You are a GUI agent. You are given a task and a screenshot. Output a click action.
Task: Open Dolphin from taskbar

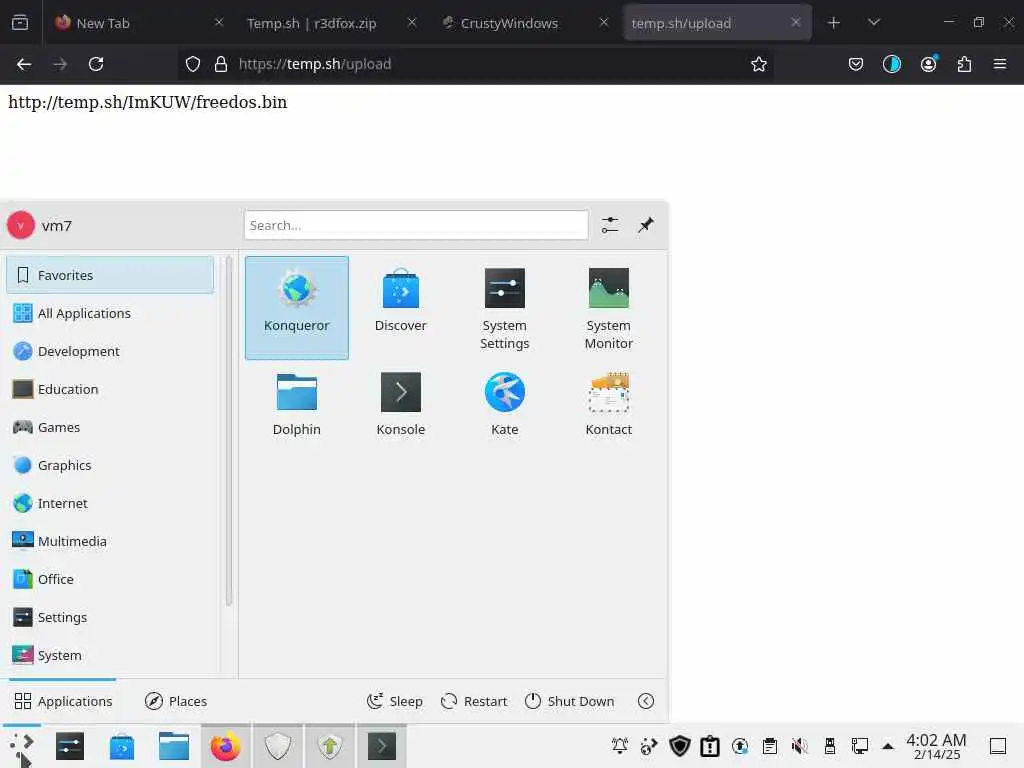pos(174,746)
